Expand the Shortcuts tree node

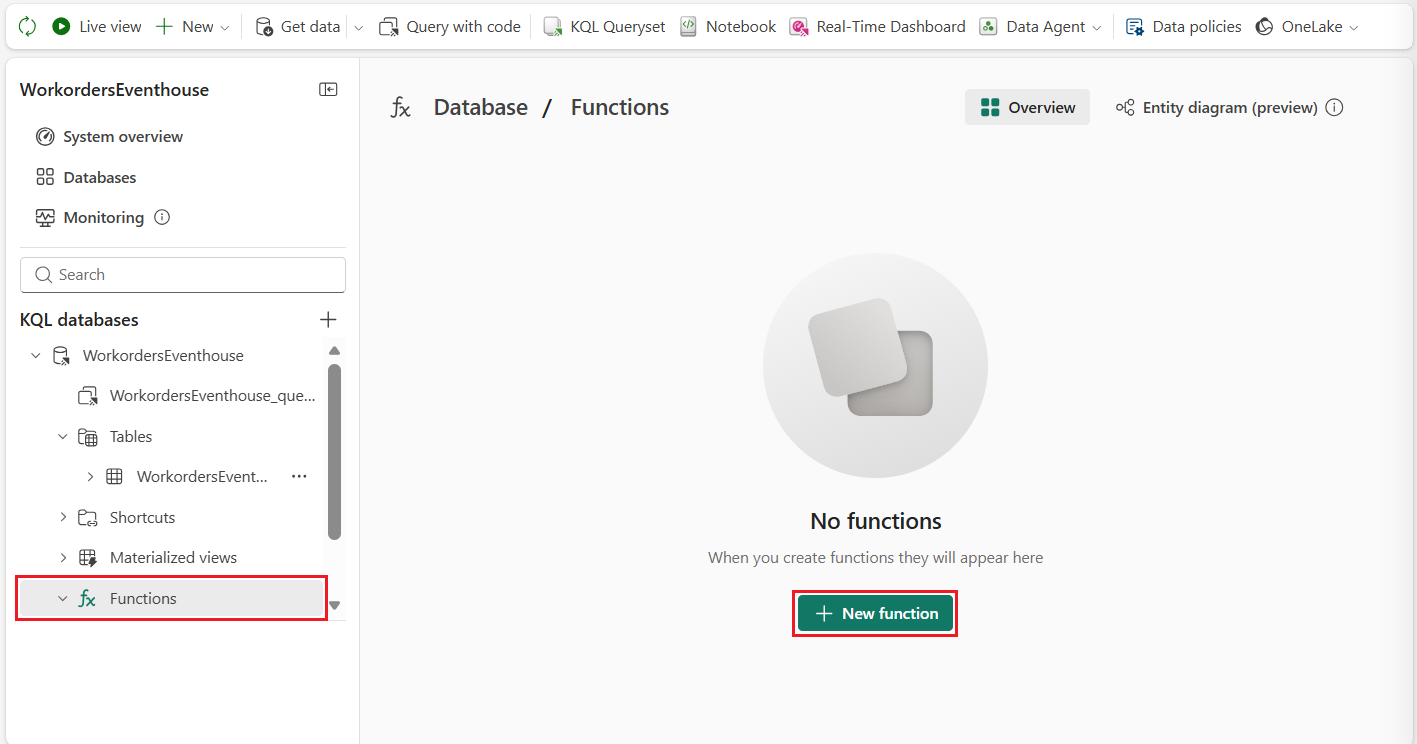pyautogui.click(x=63, y=517)
